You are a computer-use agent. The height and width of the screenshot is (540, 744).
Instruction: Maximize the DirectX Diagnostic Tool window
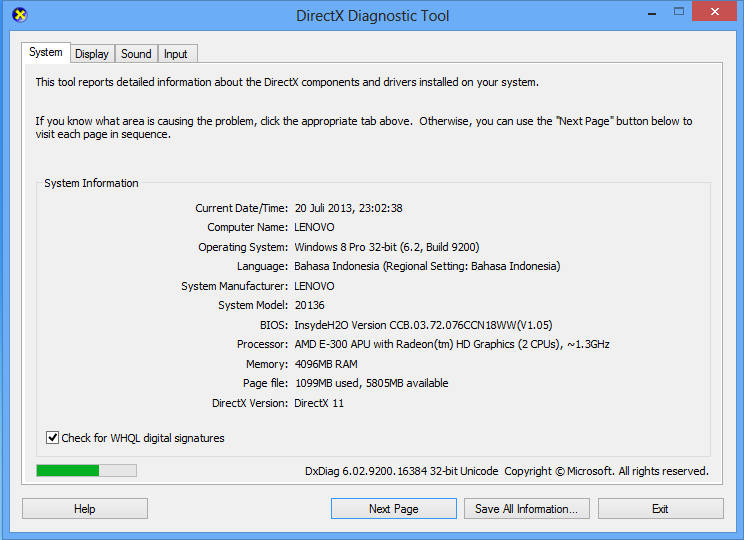[x=679, y=12]
